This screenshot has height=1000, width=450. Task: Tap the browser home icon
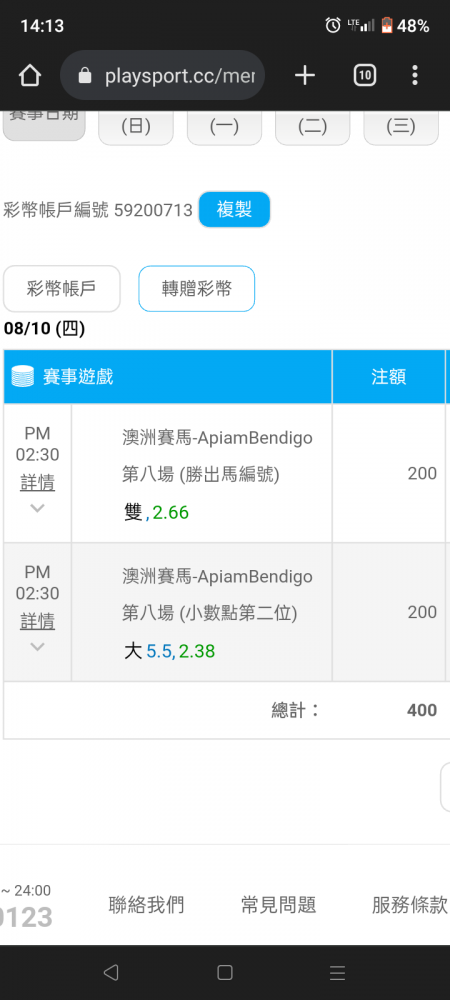coord(30,77)
